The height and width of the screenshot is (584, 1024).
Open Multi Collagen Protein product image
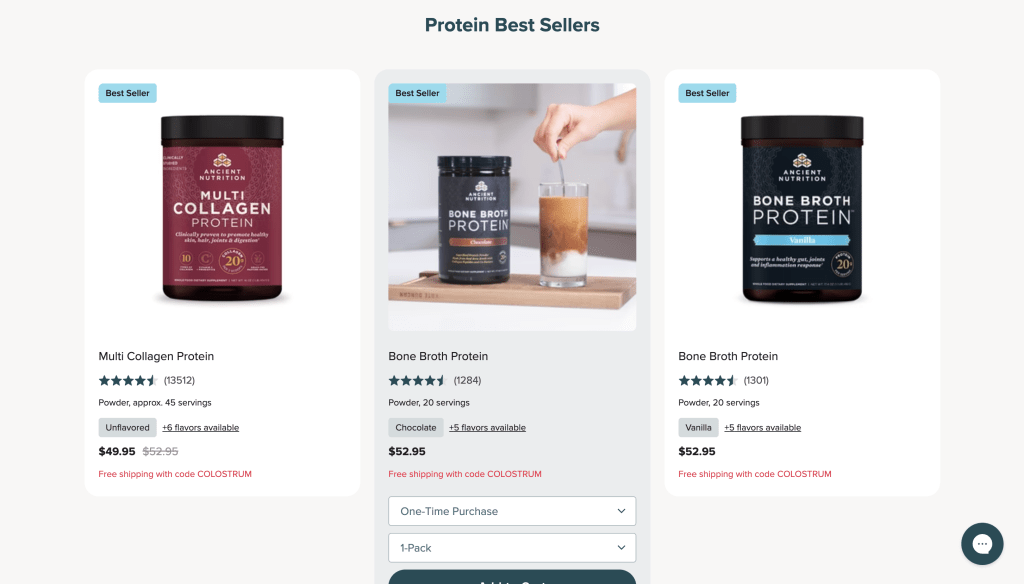[222, 208]
